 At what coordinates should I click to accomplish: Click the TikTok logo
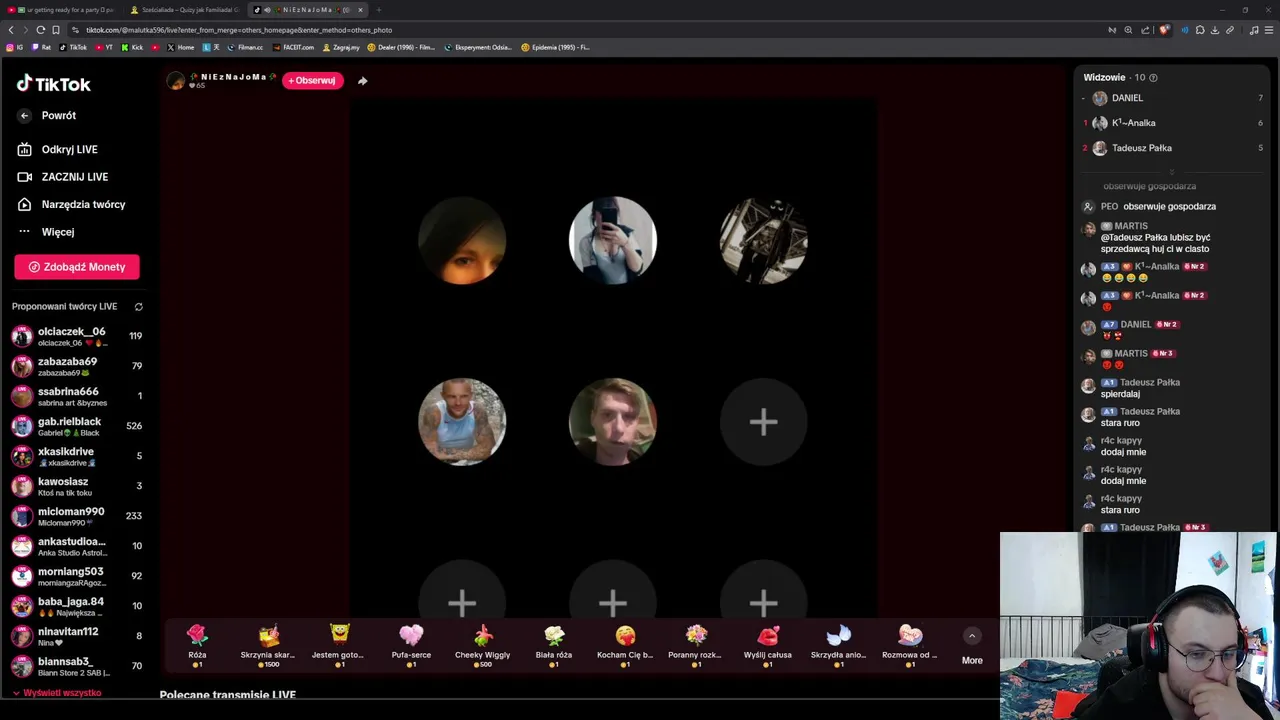tap(53, 84)
